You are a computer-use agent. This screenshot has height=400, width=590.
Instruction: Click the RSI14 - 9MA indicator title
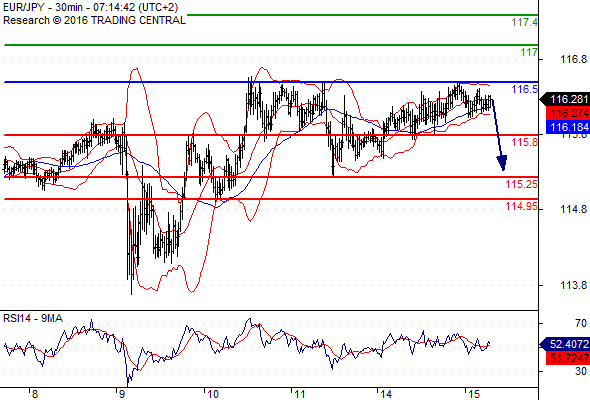pyautogui.click(x=33, y=318)
